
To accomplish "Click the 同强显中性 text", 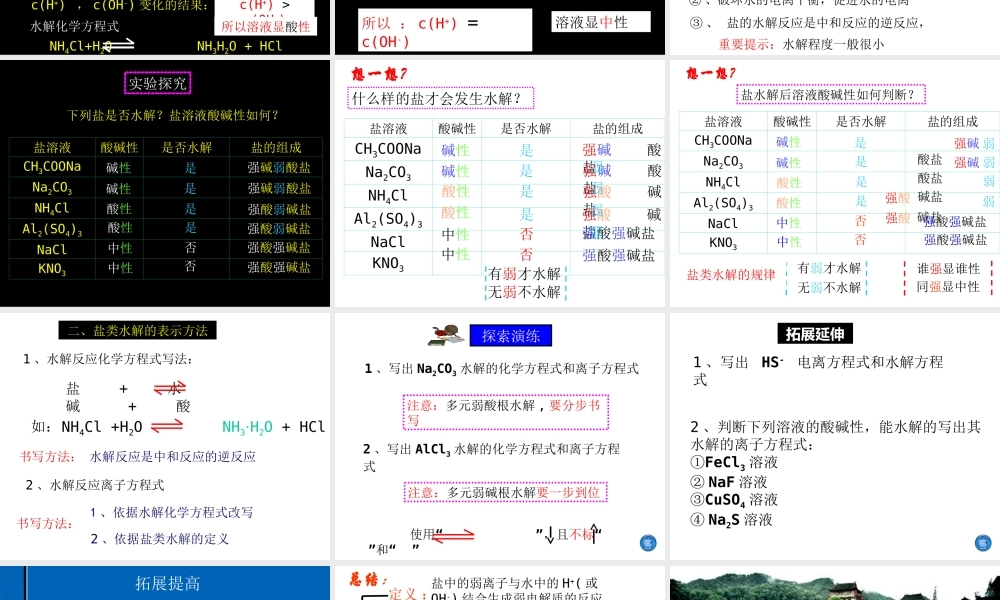I will coord(948,287).
